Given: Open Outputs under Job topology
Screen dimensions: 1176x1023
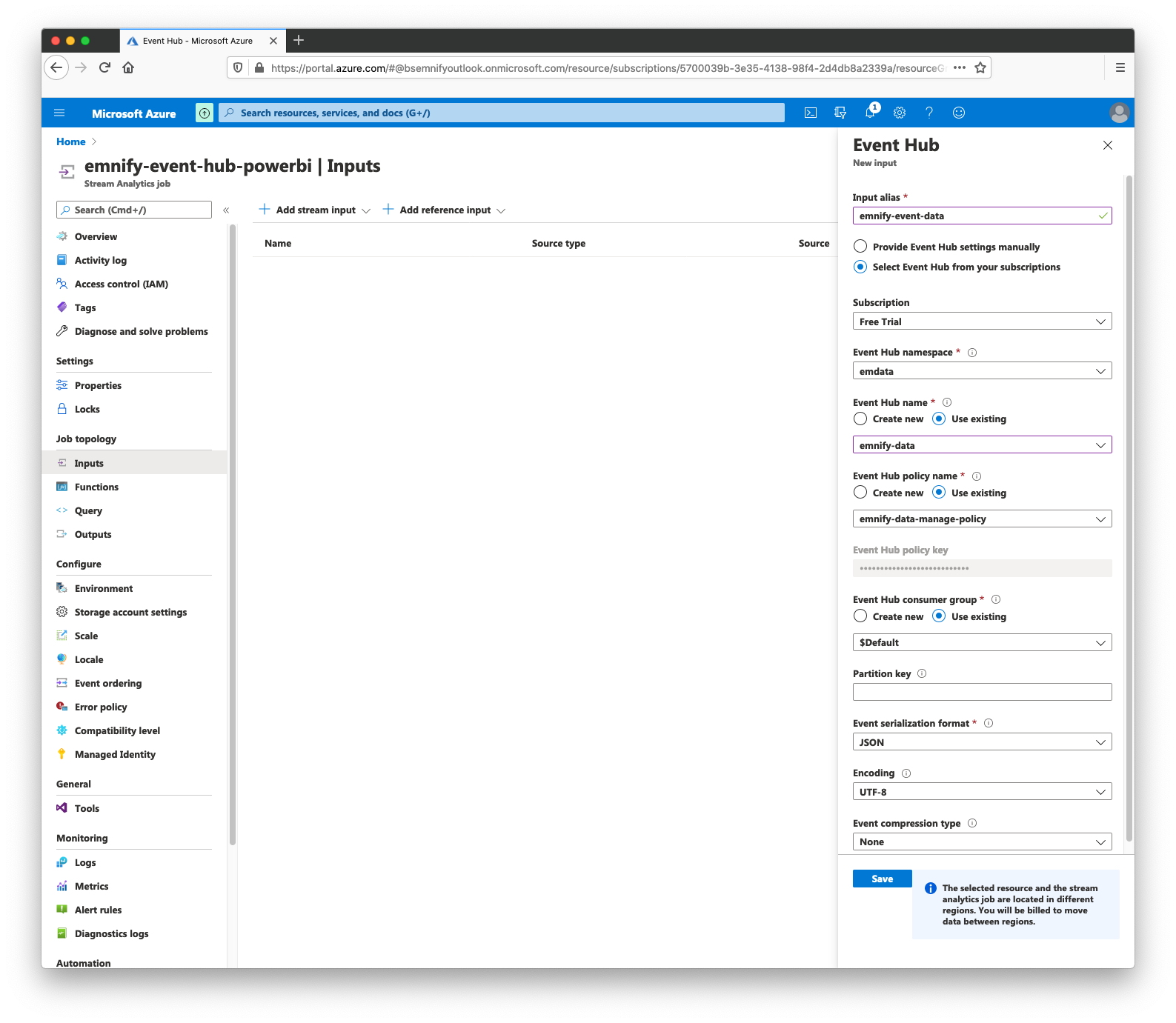Looking at the screenshot, I should pos(93,535).
